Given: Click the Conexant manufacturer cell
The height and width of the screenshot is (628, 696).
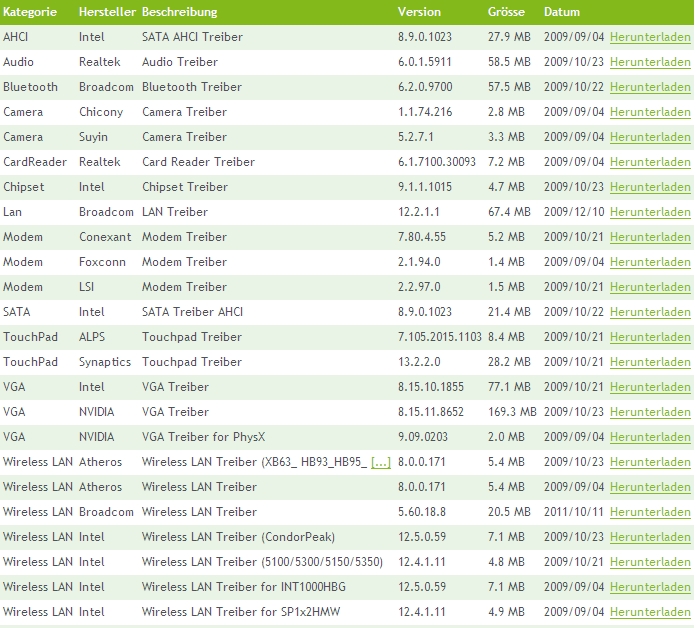Looking at the screenshot, I should pyautogui.click(x=105, y=237).
